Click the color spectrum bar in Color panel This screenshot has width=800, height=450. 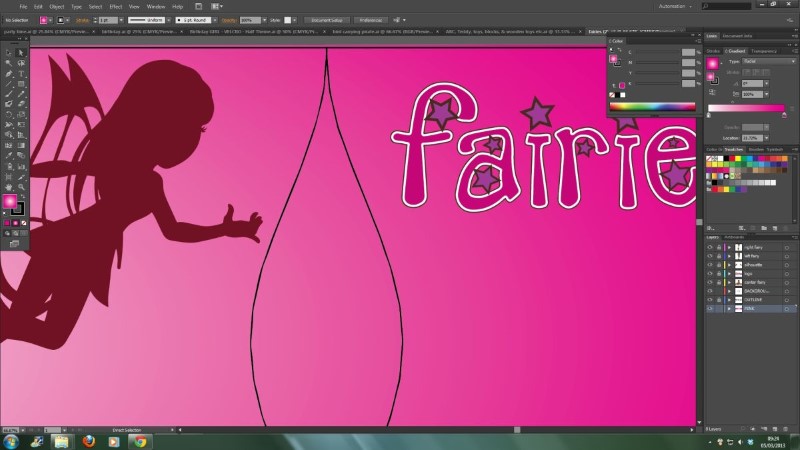652,106
